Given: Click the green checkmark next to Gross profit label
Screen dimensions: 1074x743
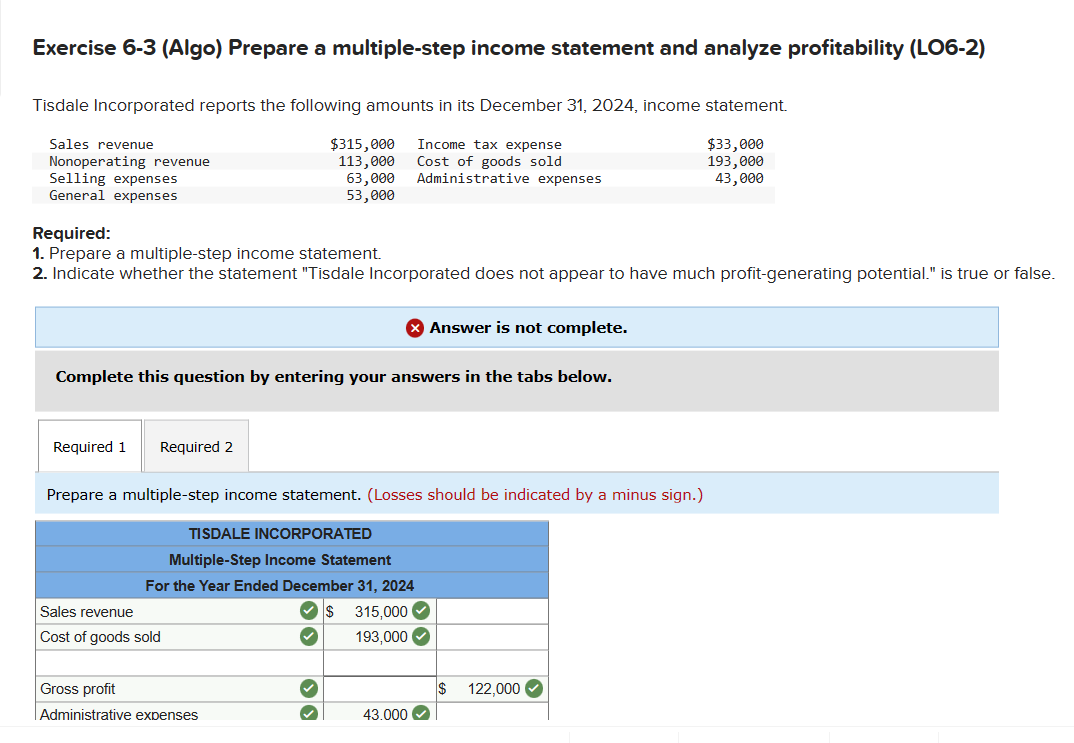Looking at the screenshot, I should pos(308,688).
